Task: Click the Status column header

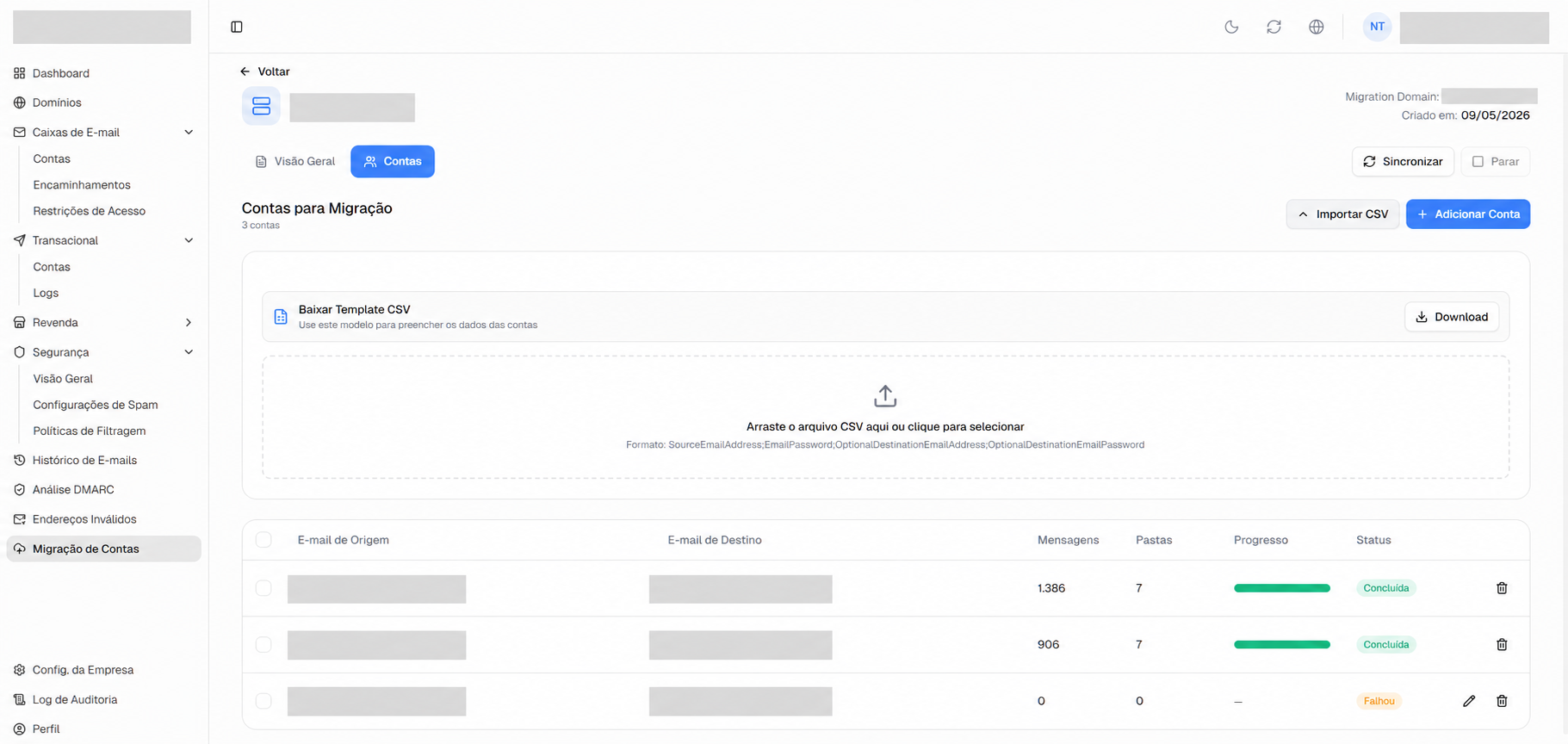Action: tap(1373, 540)
